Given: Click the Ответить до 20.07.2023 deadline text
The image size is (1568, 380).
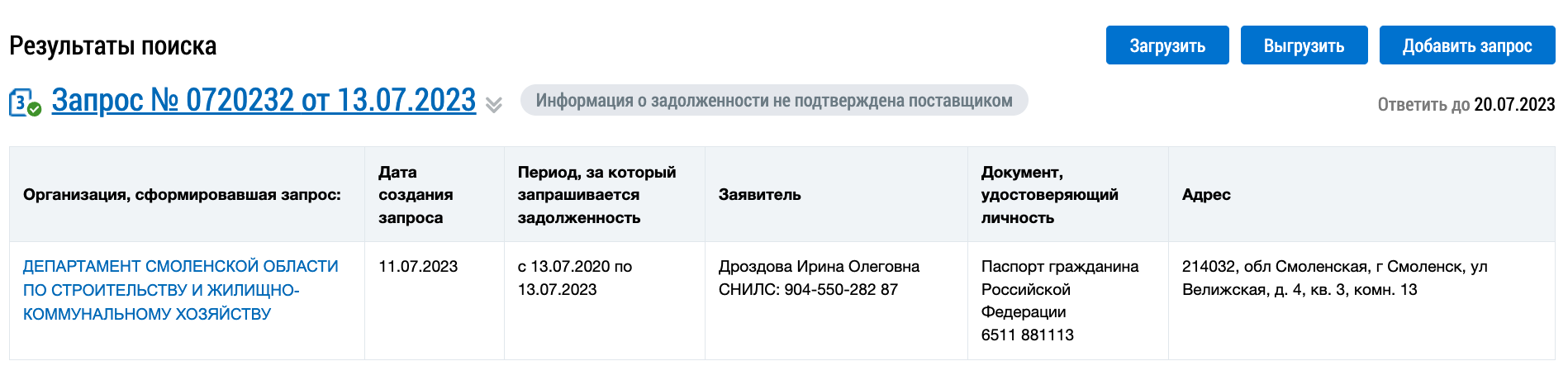Looking at the screenshot, I should tap(1466, 105).
